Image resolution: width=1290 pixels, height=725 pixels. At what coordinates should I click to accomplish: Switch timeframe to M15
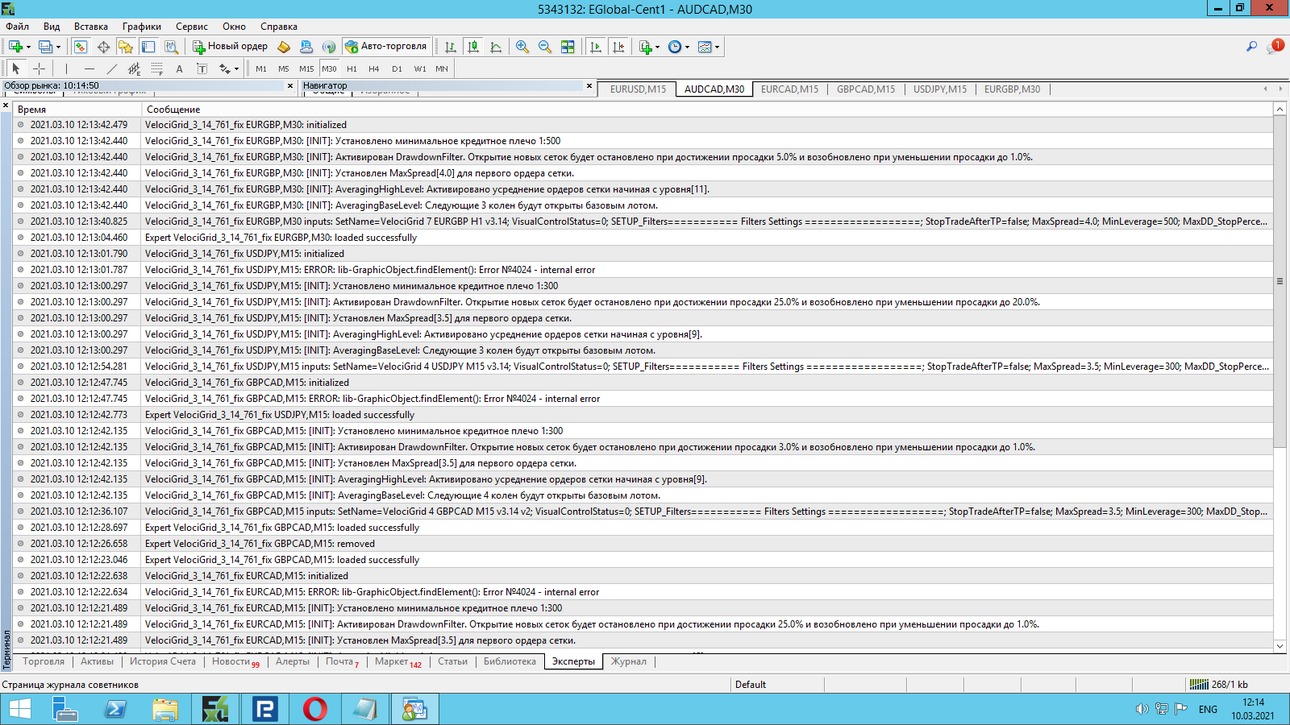click(306, 69)
